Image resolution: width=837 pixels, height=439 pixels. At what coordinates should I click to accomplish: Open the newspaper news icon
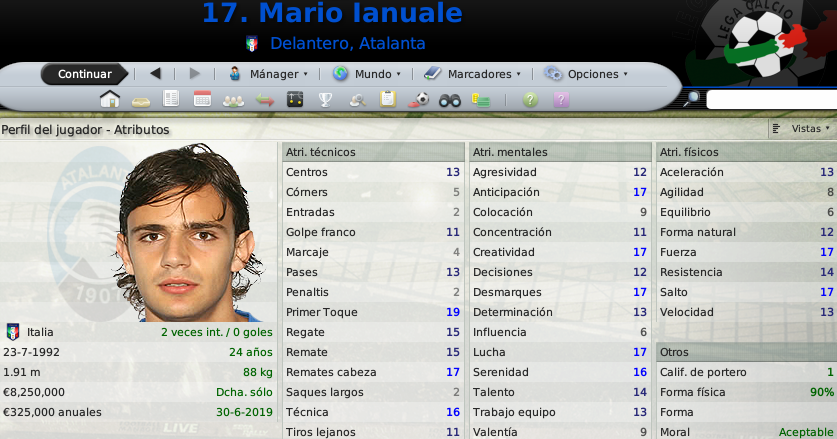pyautogui.click(x=171, y=99)
